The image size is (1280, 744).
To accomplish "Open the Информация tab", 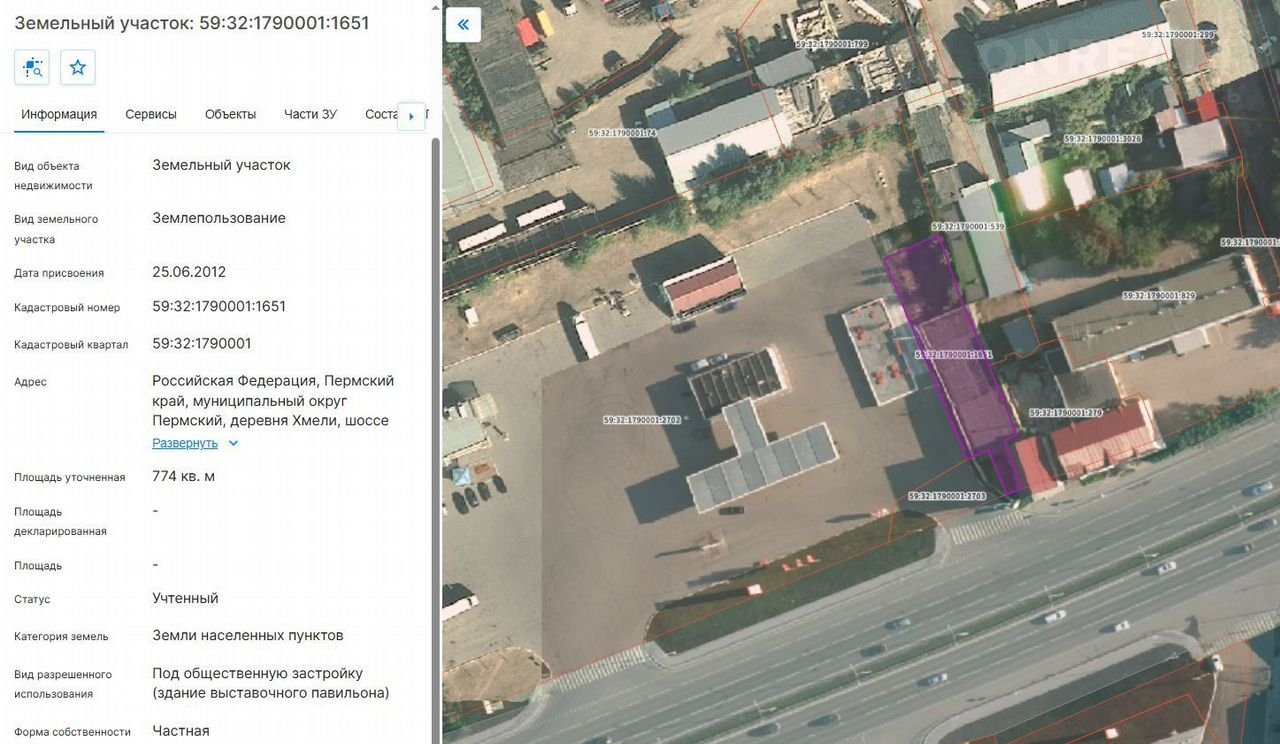I will 59,114.
